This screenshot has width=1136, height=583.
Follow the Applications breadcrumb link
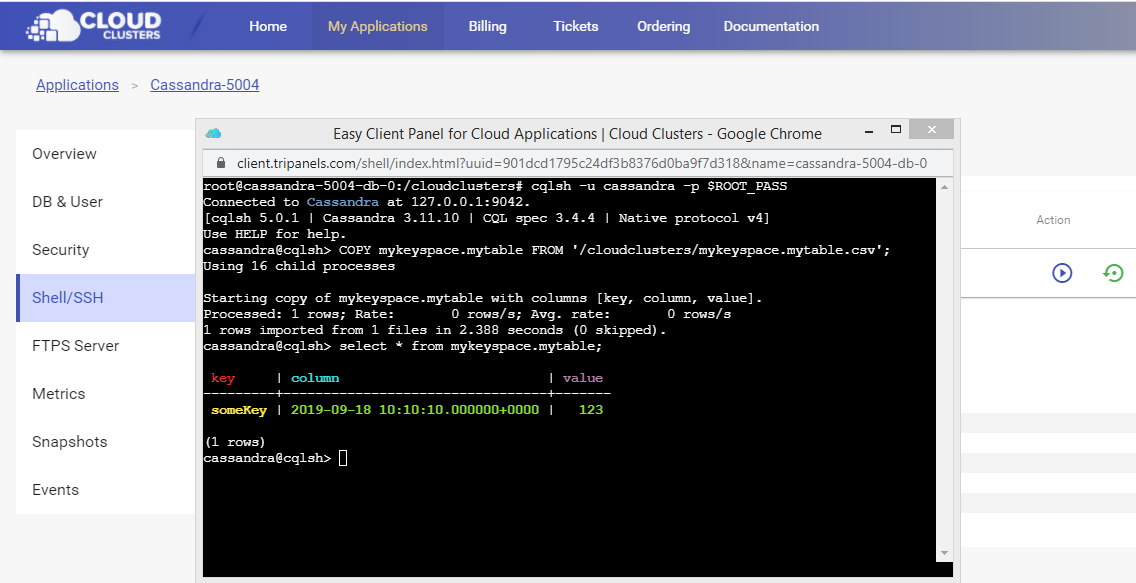[x=78, y=85]
